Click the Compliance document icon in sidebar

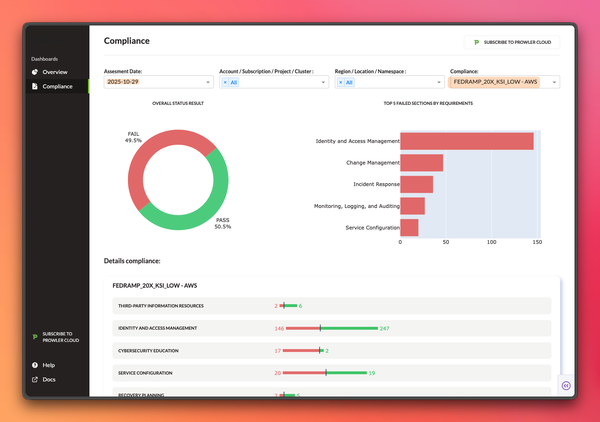point(35,87)
